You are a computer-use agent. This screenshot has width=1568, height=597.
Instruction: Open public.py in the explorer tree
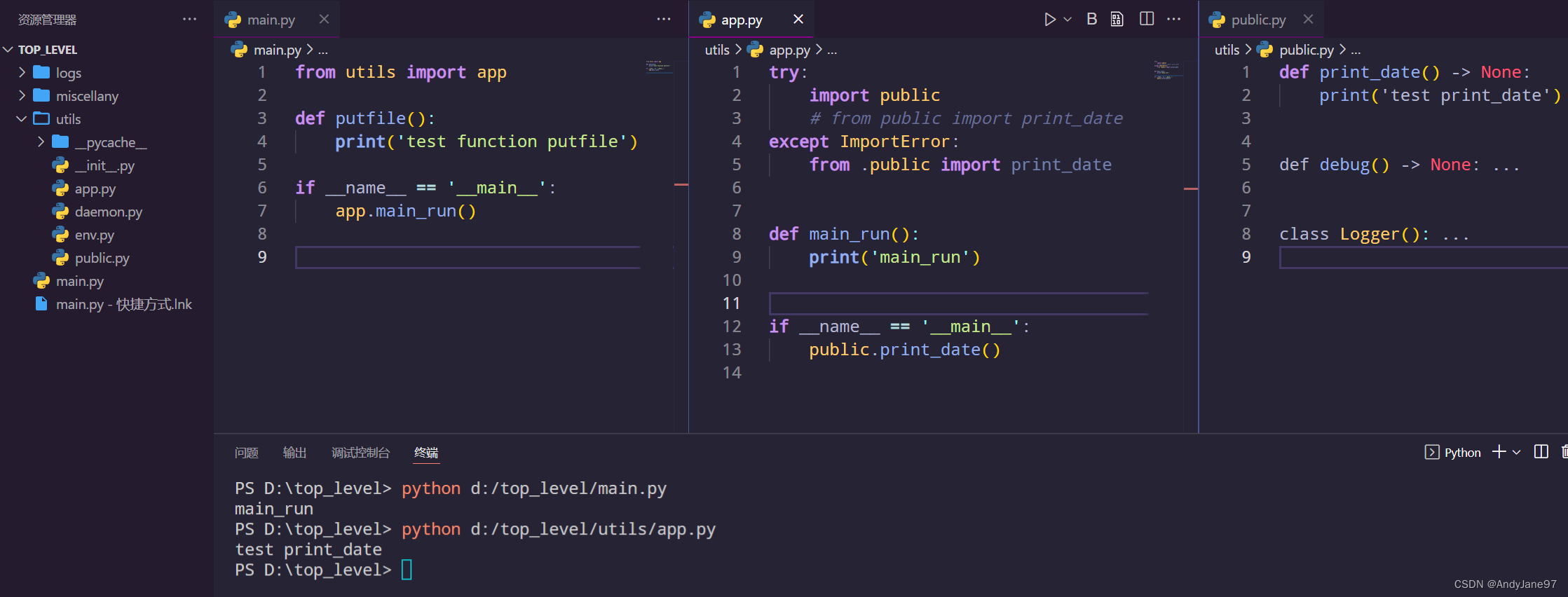102,258
